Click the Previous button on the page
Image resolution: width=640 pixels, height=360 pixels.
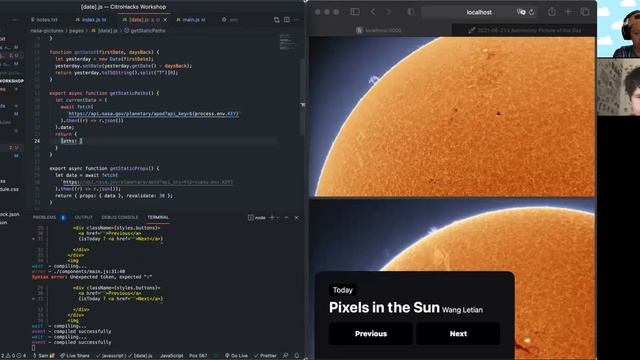371,333
